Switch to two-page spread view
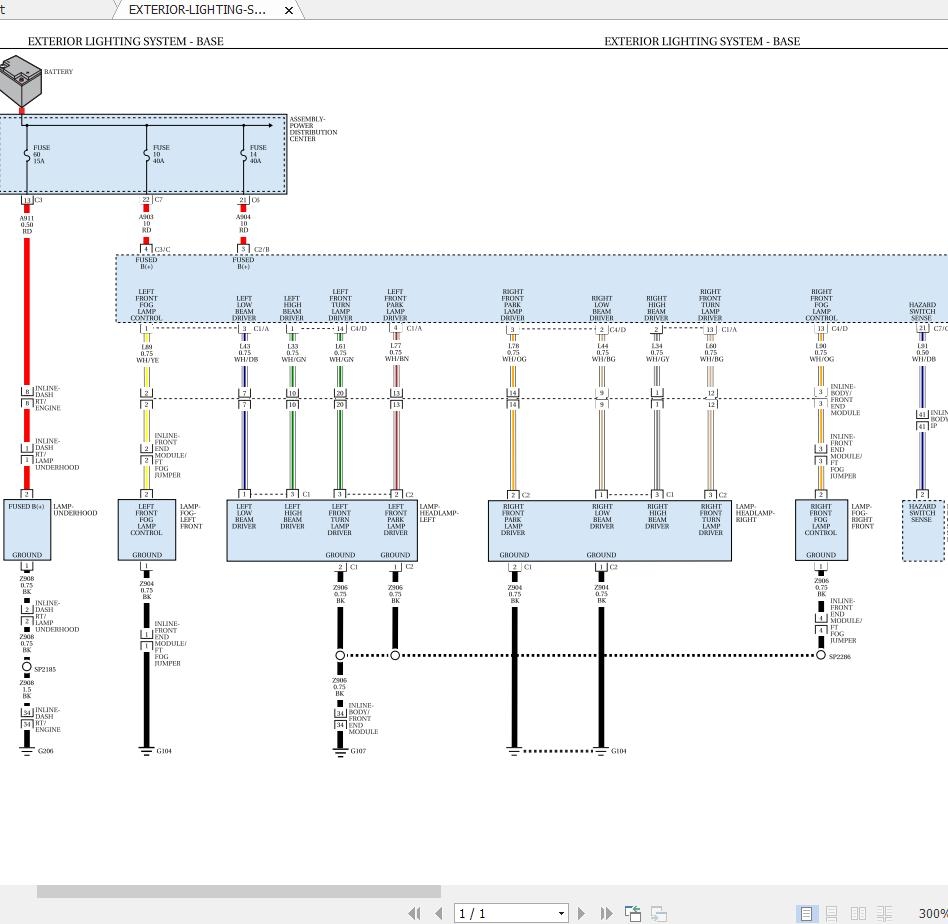 pos(858,913)
